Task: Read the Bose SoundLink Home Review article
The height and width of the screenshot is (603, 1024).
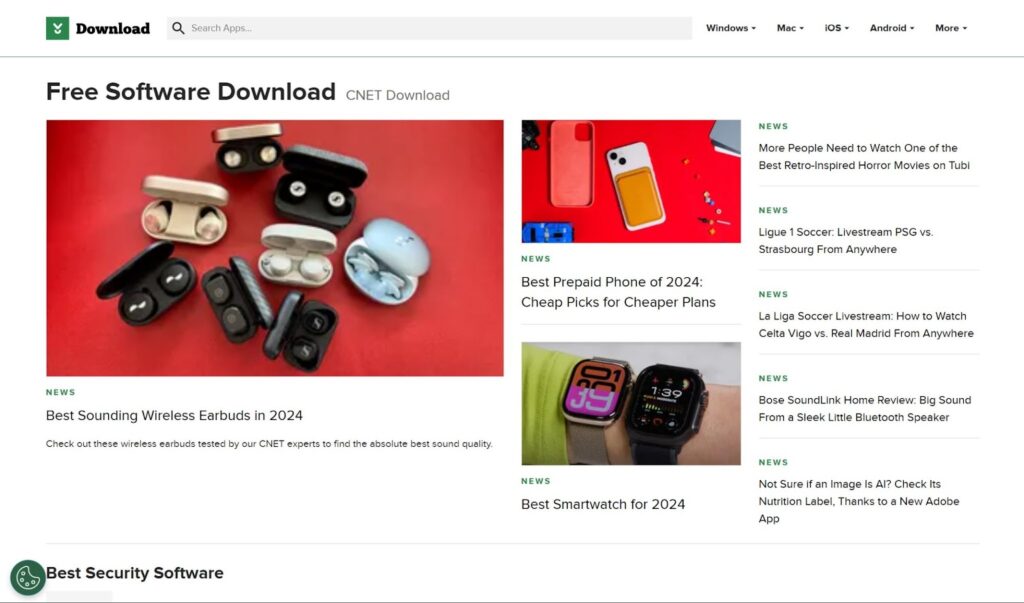Action: pyautogui.click(x=865, y=408)
